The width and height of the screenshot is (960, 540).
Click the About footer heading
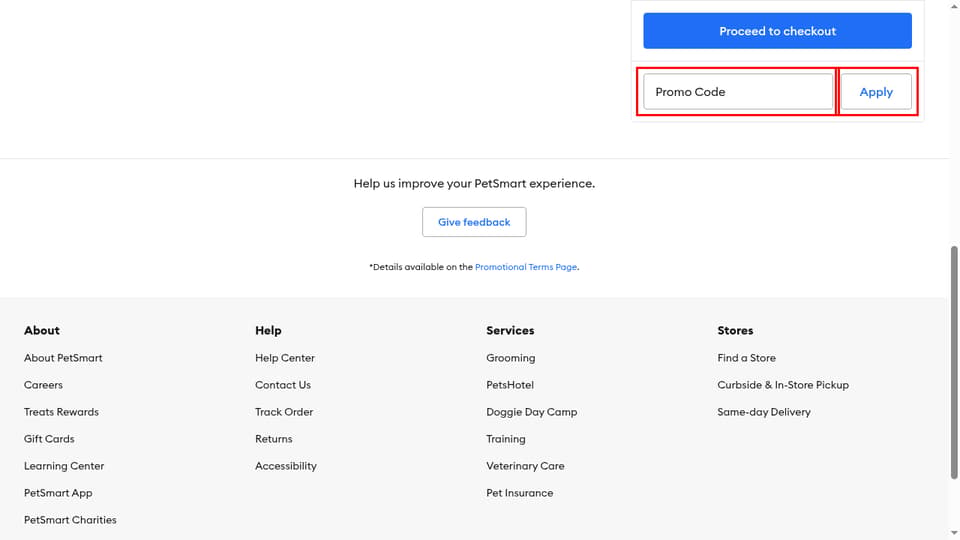pyautogui.click(x=42, y=330)
